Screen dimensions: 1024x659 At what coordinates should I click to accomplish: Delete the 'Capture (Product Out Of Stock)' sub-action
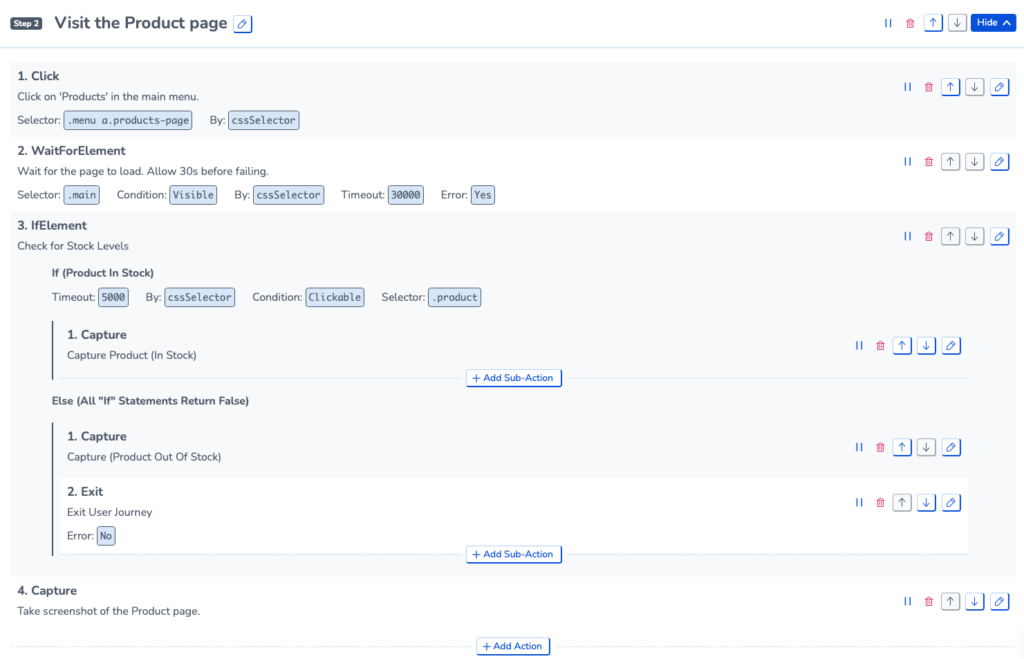coord(880,447)
